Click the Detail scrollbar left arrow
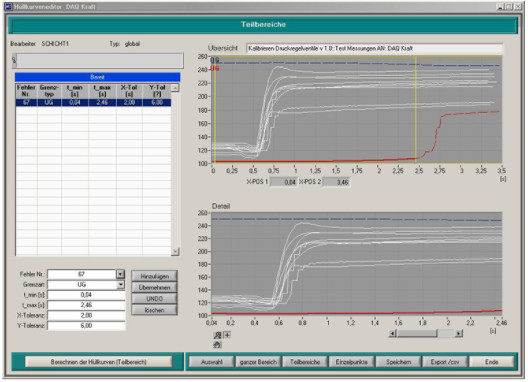Screen dimensions: 528x382 pos(393,333)
